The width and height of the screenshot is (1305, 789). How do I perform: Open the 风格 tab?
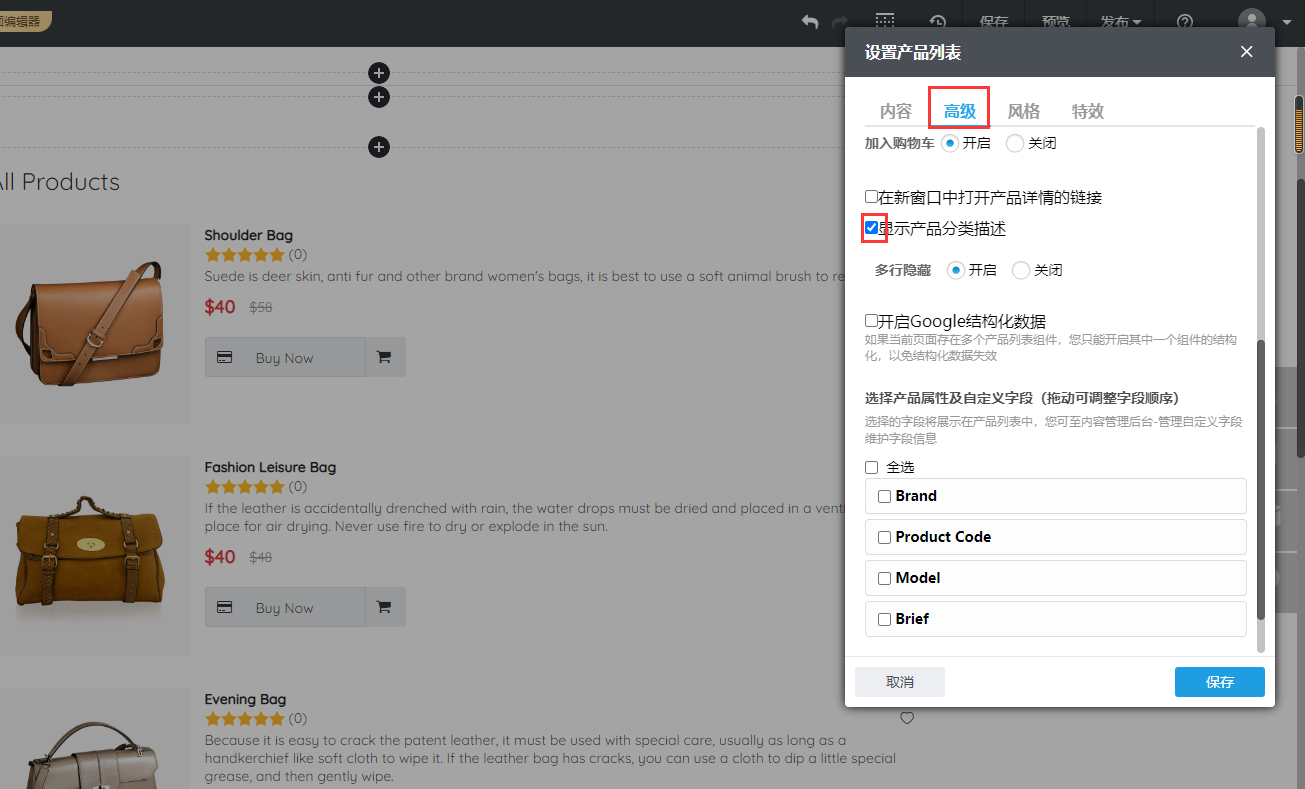(x=1023, y=111)
